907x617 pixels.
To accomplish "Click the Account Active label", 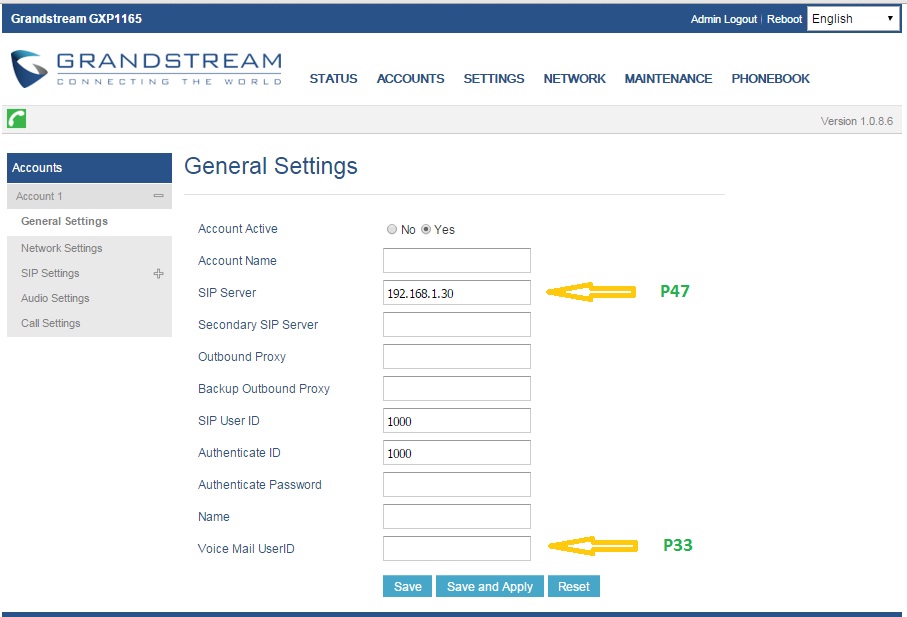I will (238, 229).
